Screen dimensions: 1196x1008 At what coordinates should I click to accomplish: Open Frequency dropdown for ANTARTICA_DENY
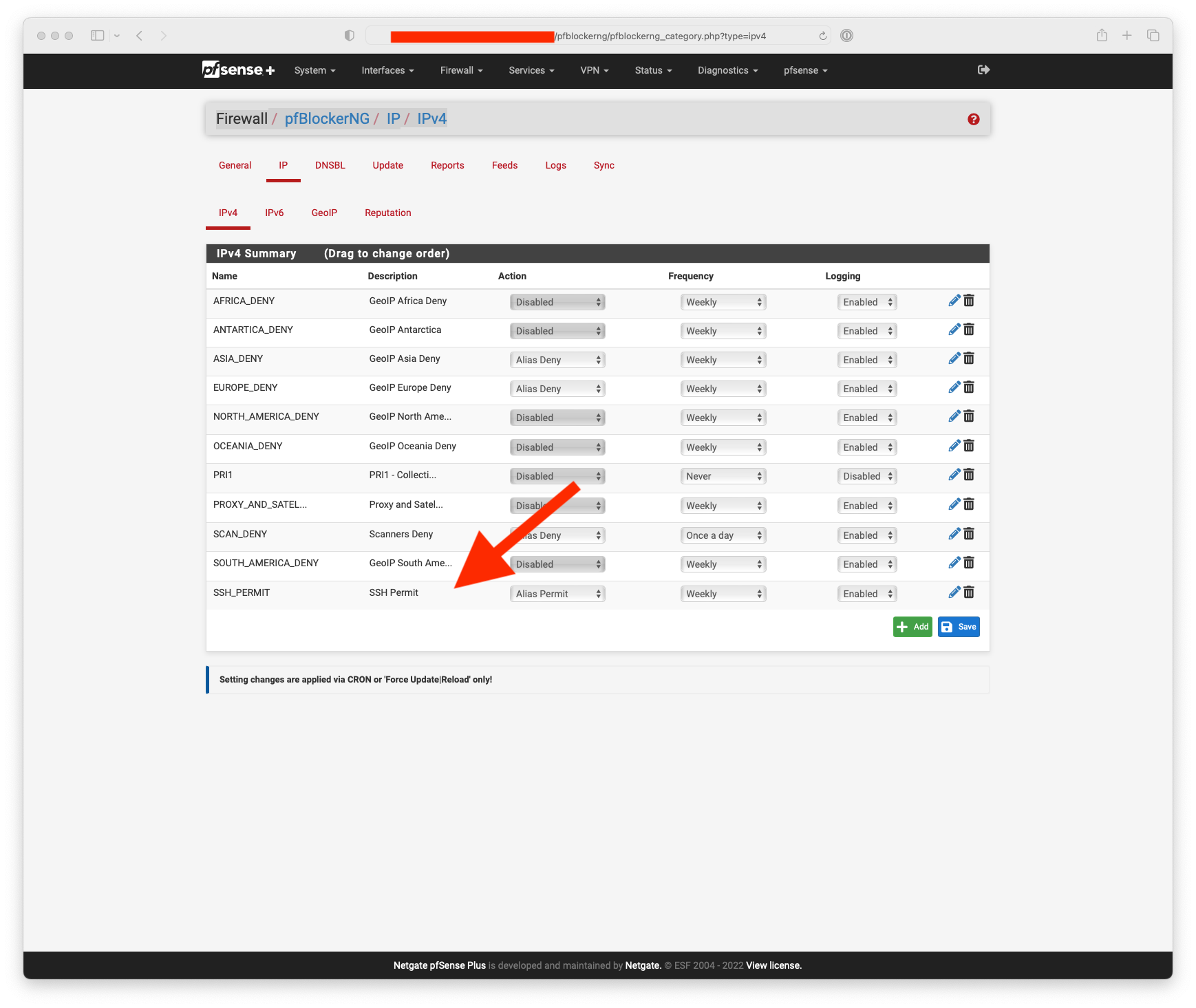coord(723,331)
